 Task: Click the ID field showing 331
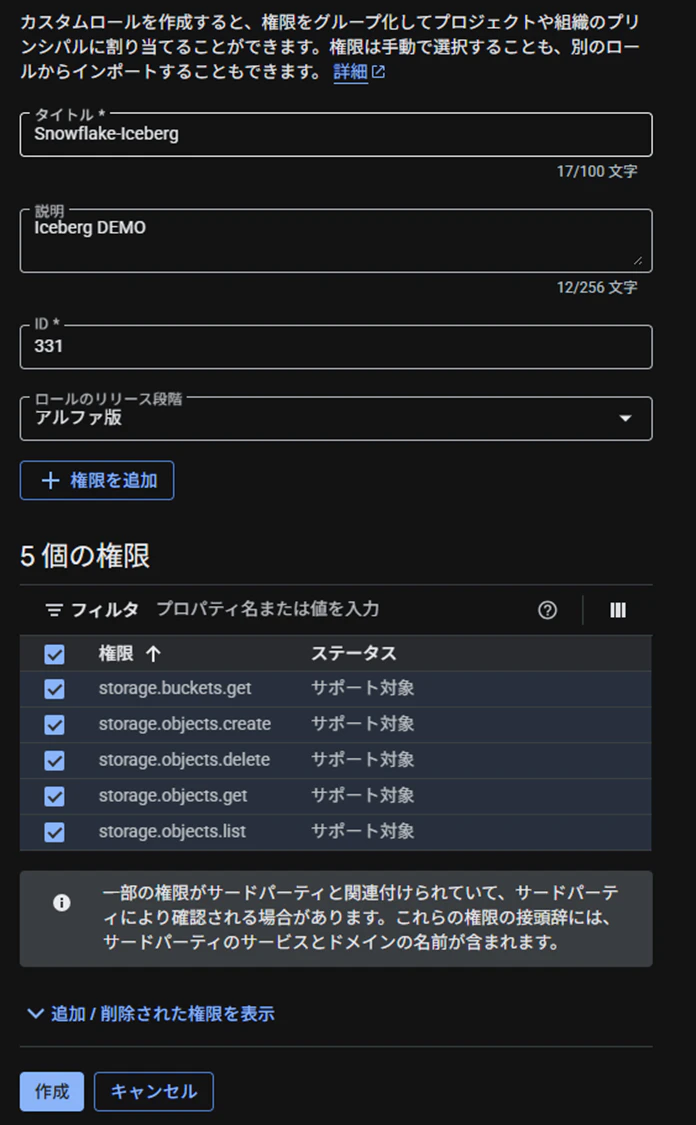pos(336,347)
